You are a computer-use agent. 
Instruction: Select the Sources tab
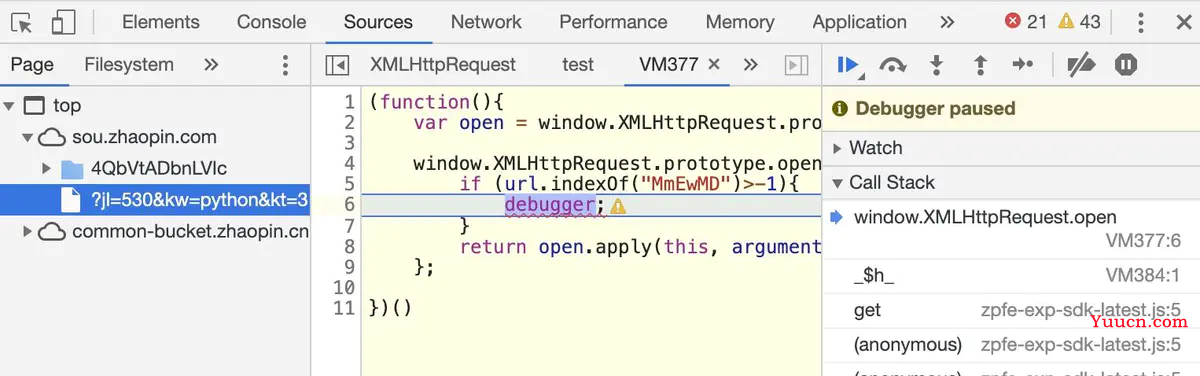click(378, 22)
